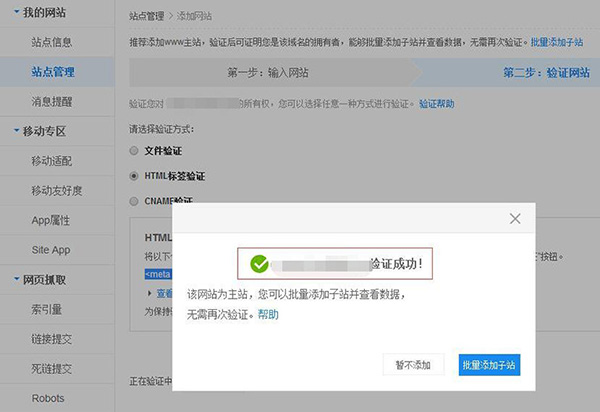Choose the CNAME验证 radio option
Screen dimensions: 600x412
135,201
